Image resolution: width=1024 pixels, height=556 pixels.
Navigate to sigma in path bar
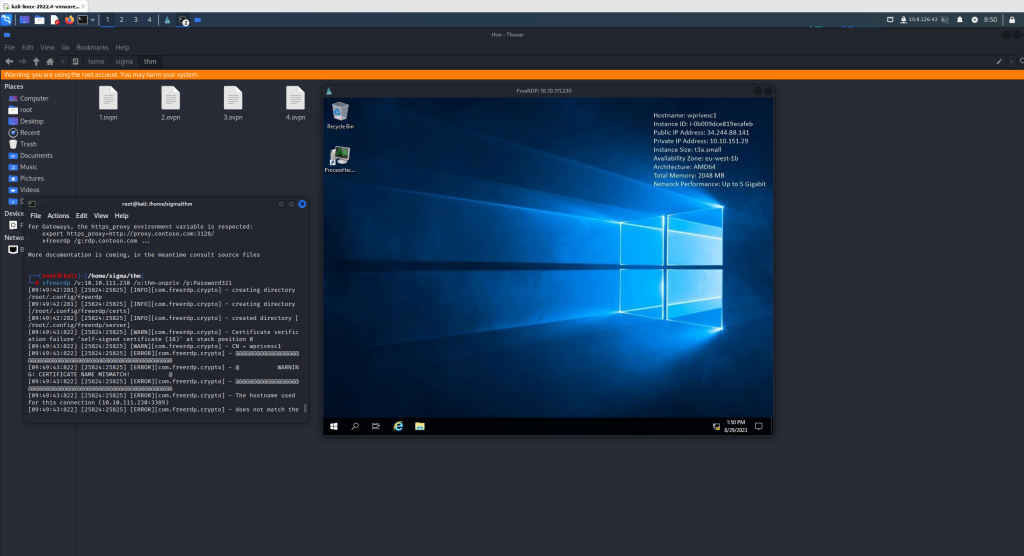(x=124, y=61)
